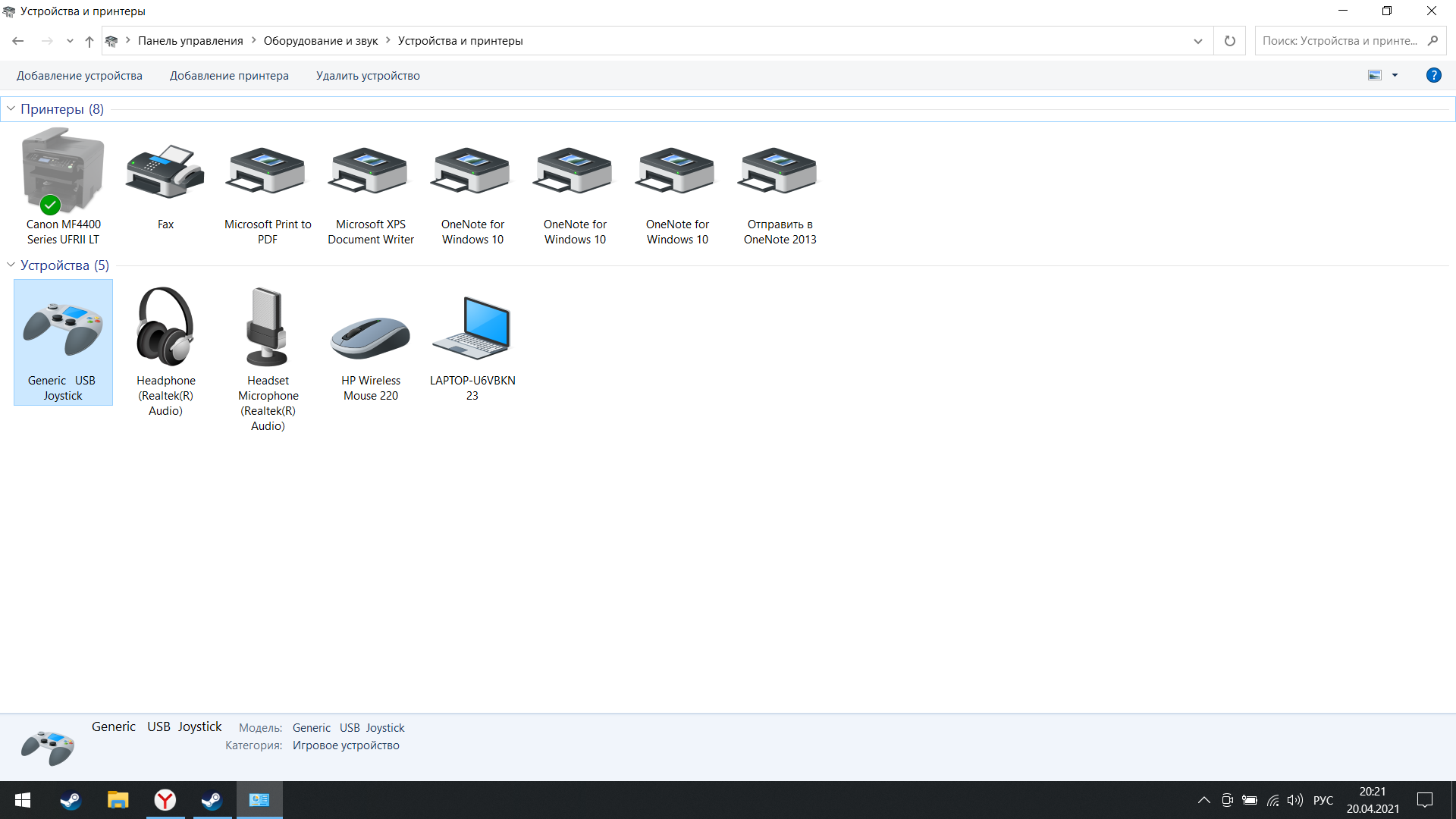Open the Wi-Fi network tray icon

pos(1273,800)
